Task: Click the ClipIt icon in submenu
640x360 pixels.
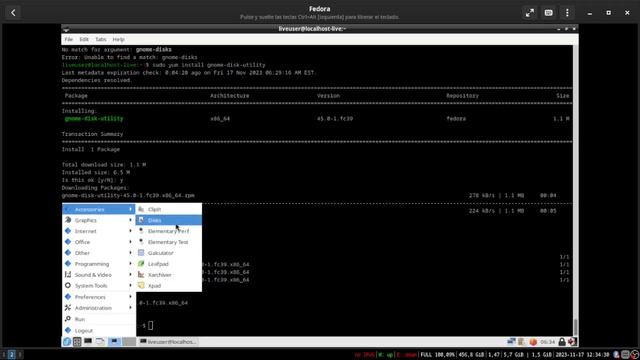Action: point(141,209)
